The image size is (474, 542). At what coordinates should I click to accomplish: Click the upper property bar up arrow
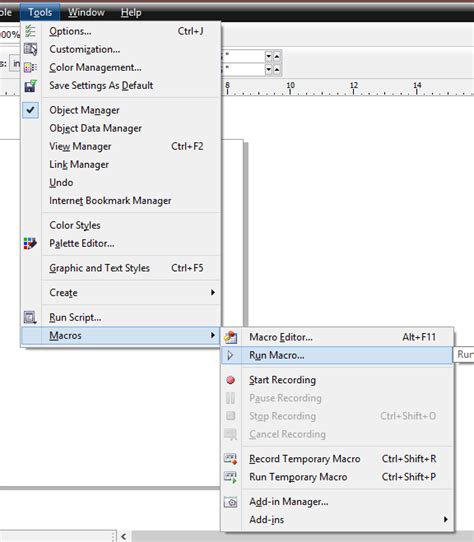click(x=277, y=56)
